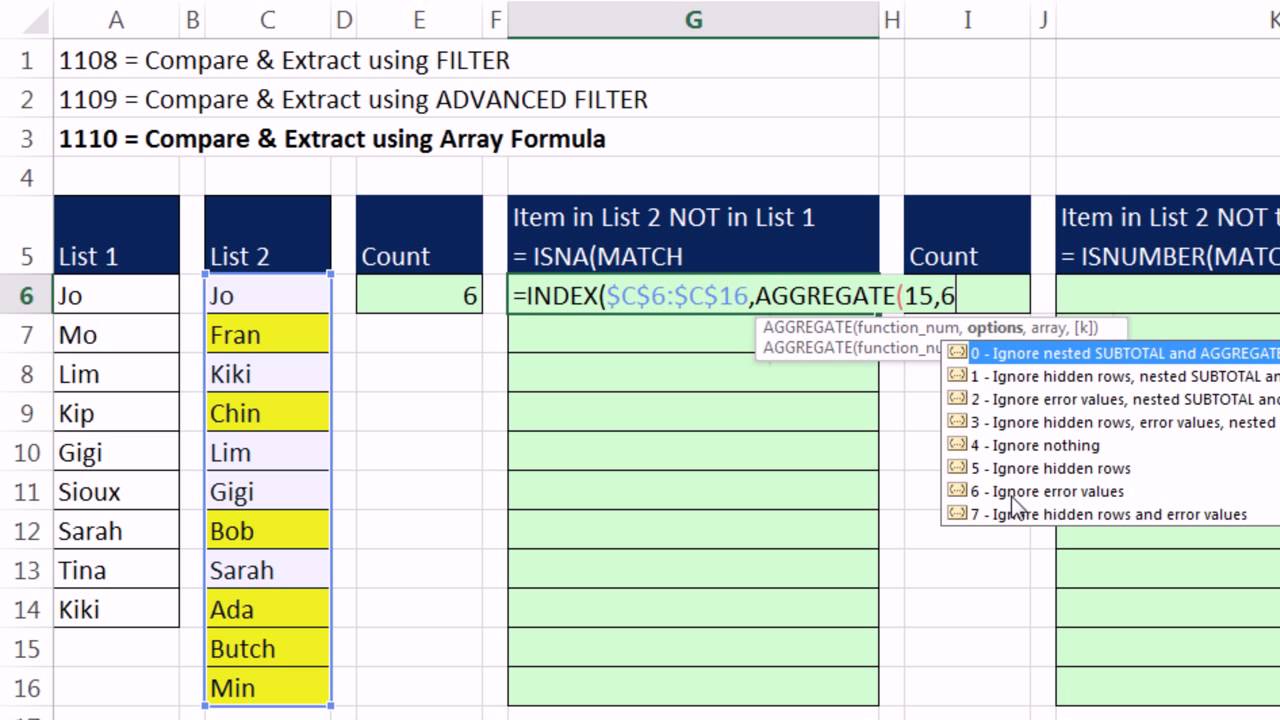Select column C header
Screen dimensions: 1280x720
click(267, 19)
